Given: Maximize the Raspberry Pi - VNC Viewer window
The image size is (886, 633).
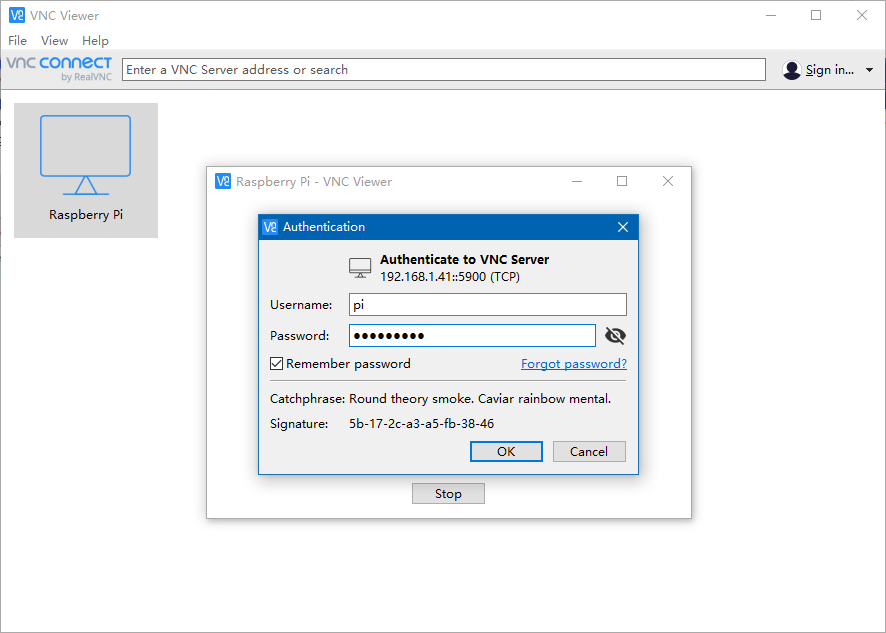Looking at the screenshot, I should point(622,181).
